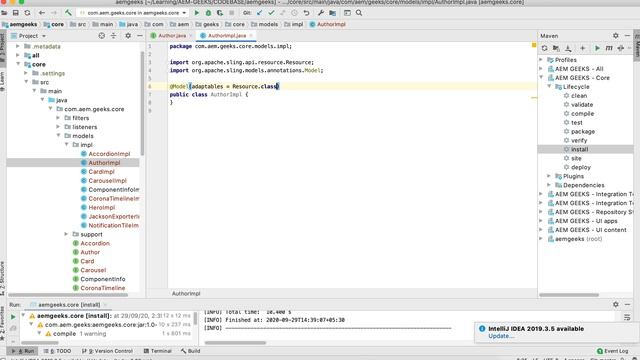Click the Save All toolbar icon

click(x=16, y=13)
